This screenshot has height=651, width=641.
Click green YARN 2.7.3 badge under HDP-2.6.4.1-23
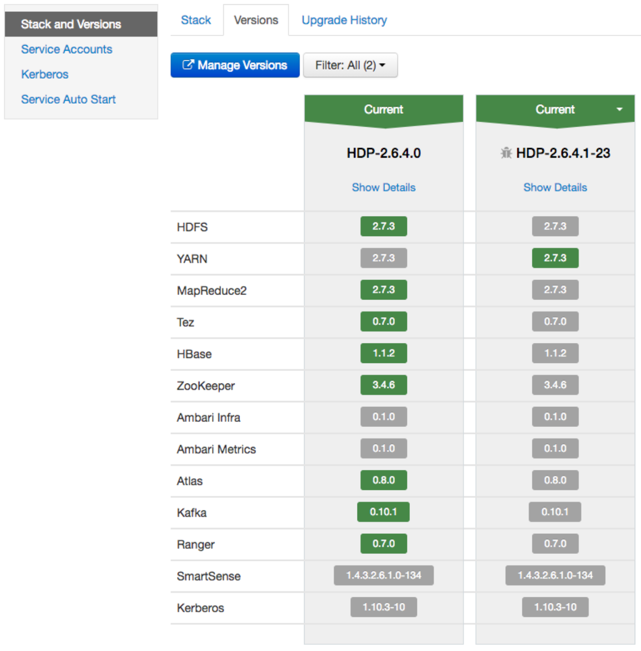coord(555,258)
